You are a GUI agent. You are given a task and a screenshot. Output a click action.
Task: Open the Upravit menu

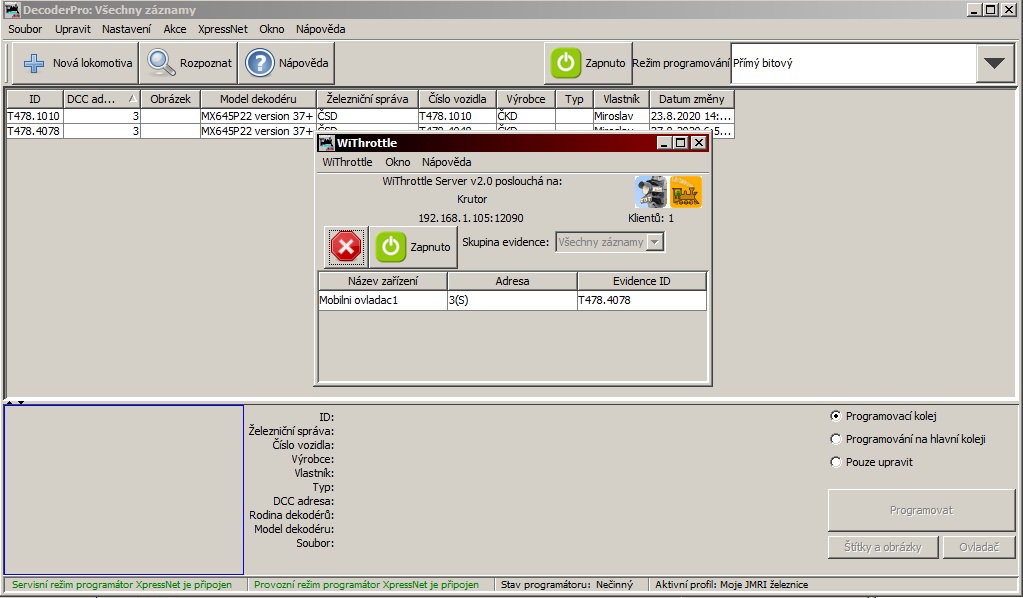click(x=73, y=29)
